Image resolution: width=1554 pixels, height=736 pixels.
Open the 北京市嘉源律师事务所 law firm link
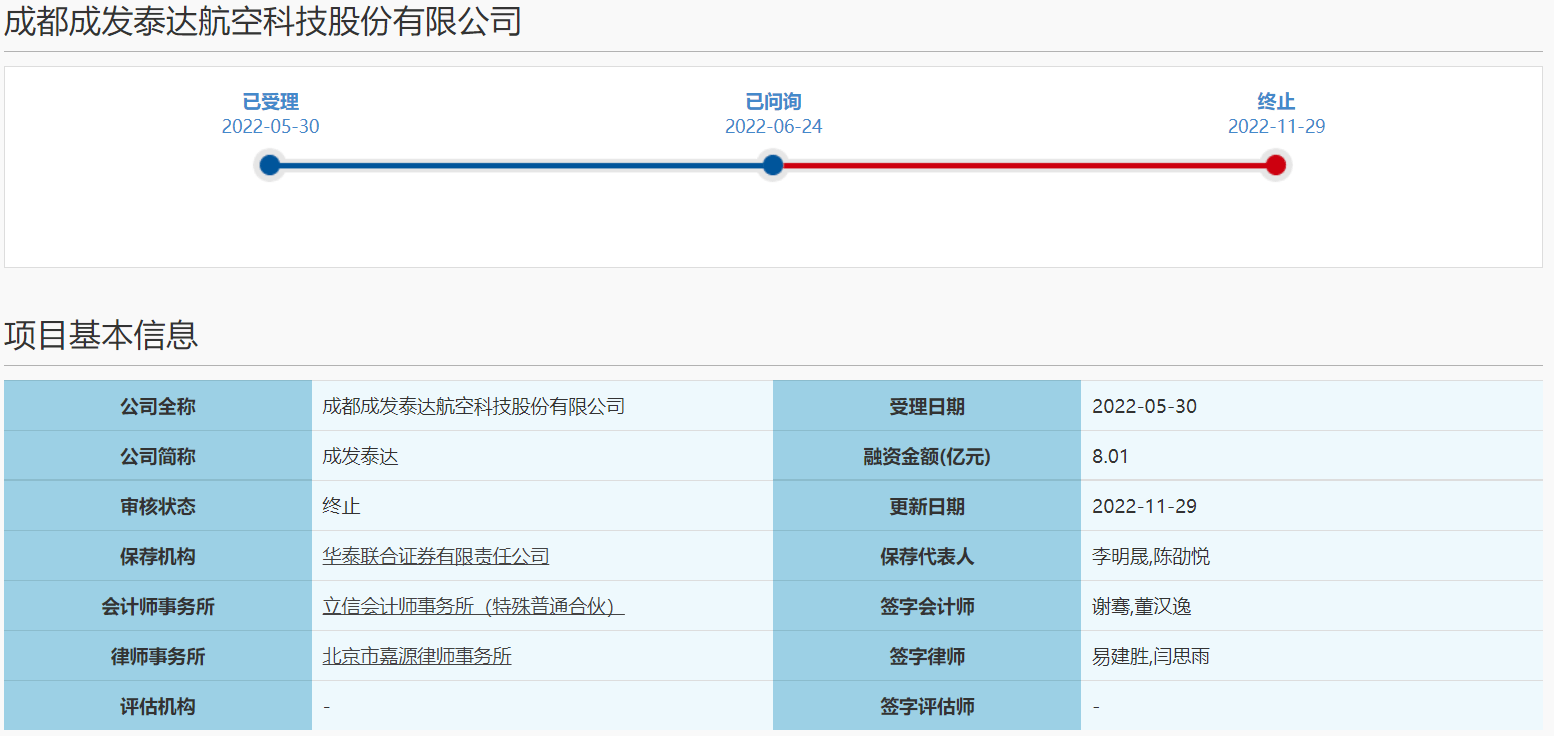click(416, 656)
